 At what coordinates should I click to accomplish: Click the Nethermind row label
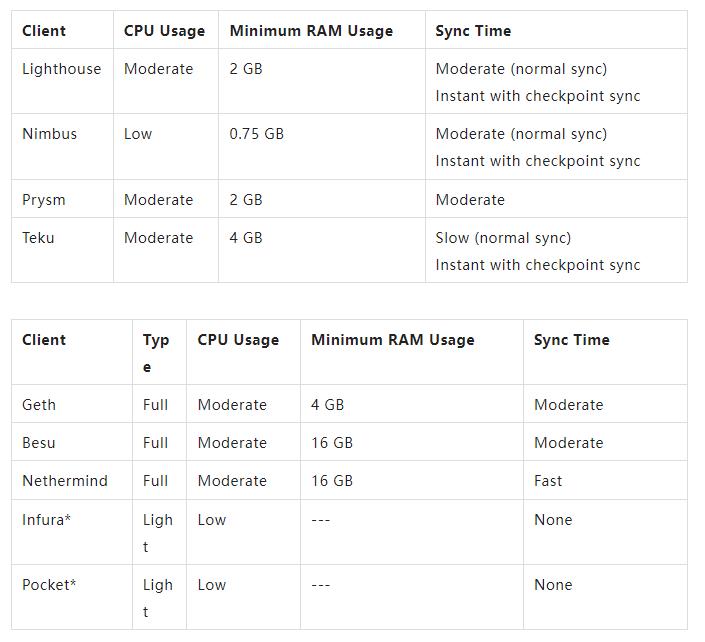tap(65, 481)
